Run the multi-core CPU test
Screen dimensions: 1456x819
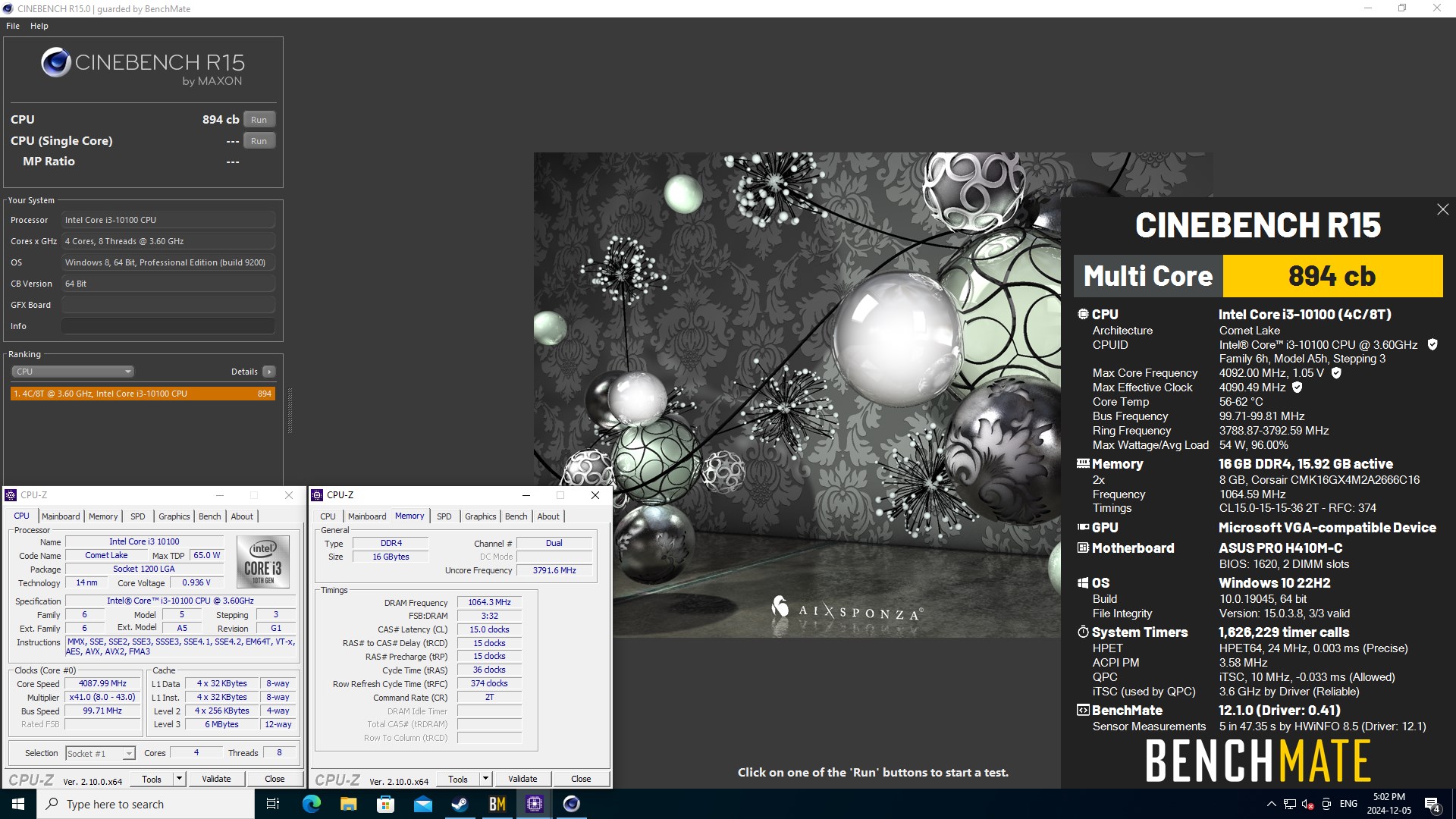pos(259,120)
